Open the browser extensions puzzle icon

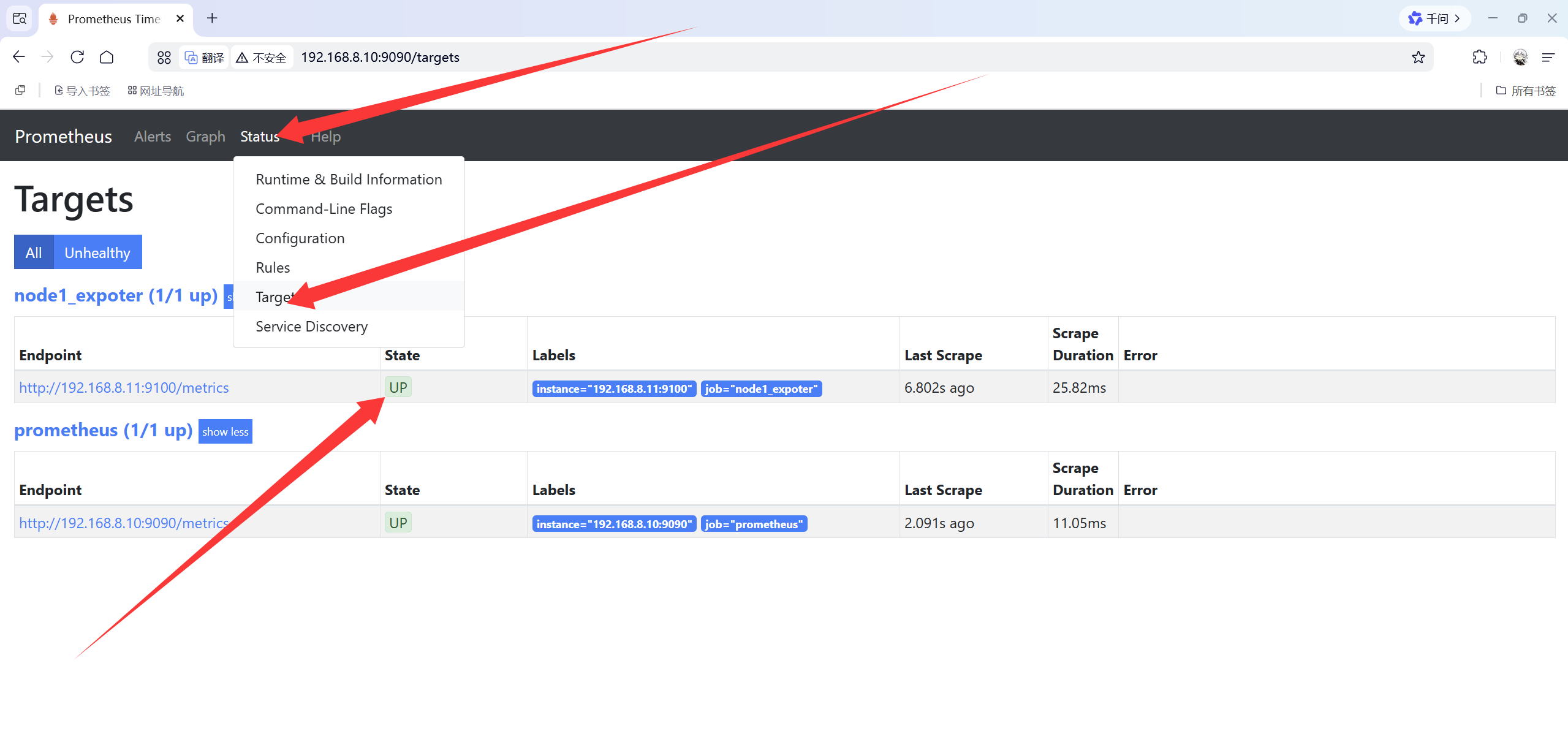coord(1480,57)
